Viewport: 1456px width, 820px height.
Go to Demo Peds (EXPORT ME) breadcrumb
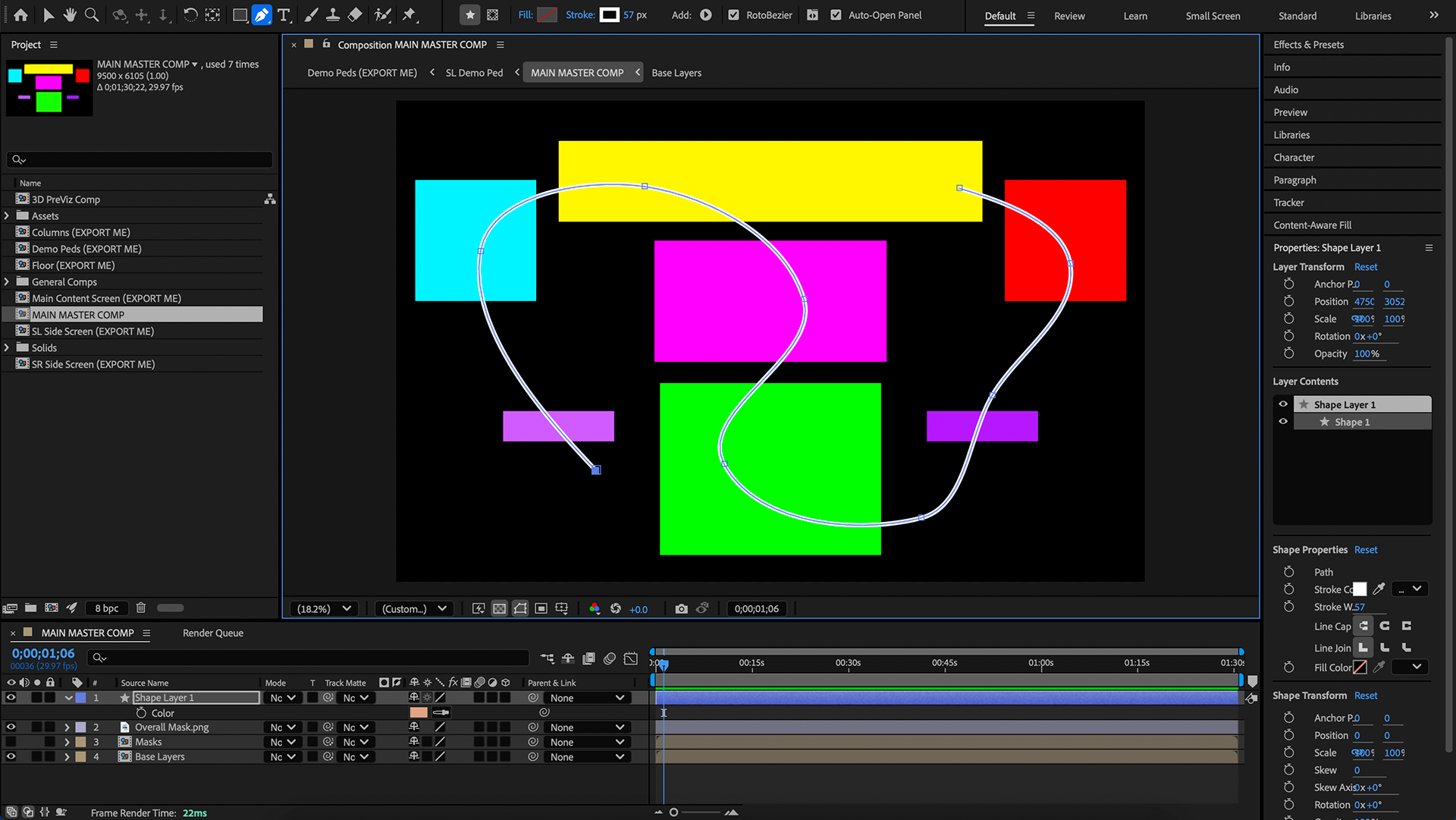click(x=362, y=73)
